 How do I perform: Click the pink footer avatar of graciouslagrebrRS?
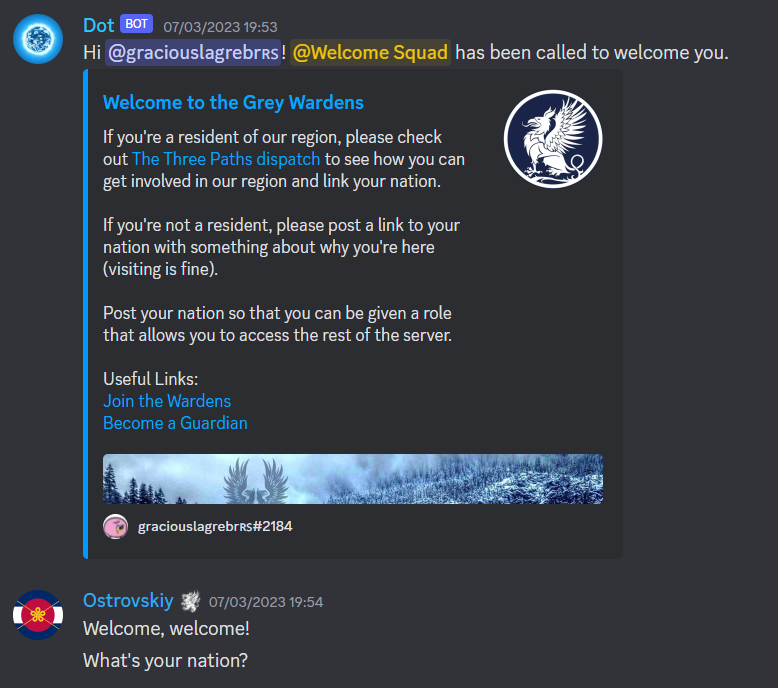coord(116,526)
